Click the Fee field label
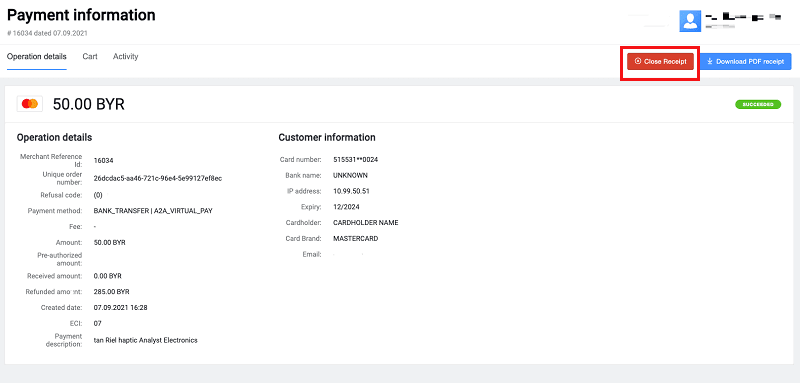Screen dimensions: 800x383 (77, 226)
